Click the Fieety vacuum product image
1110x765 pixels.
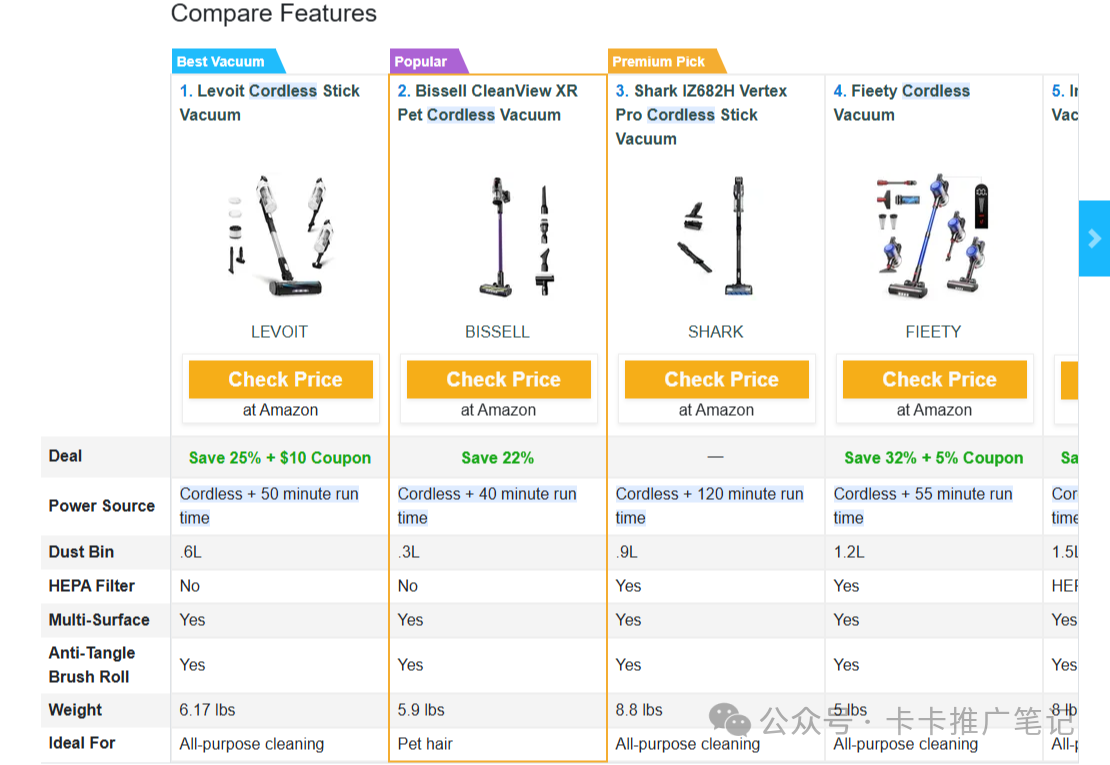933,236
